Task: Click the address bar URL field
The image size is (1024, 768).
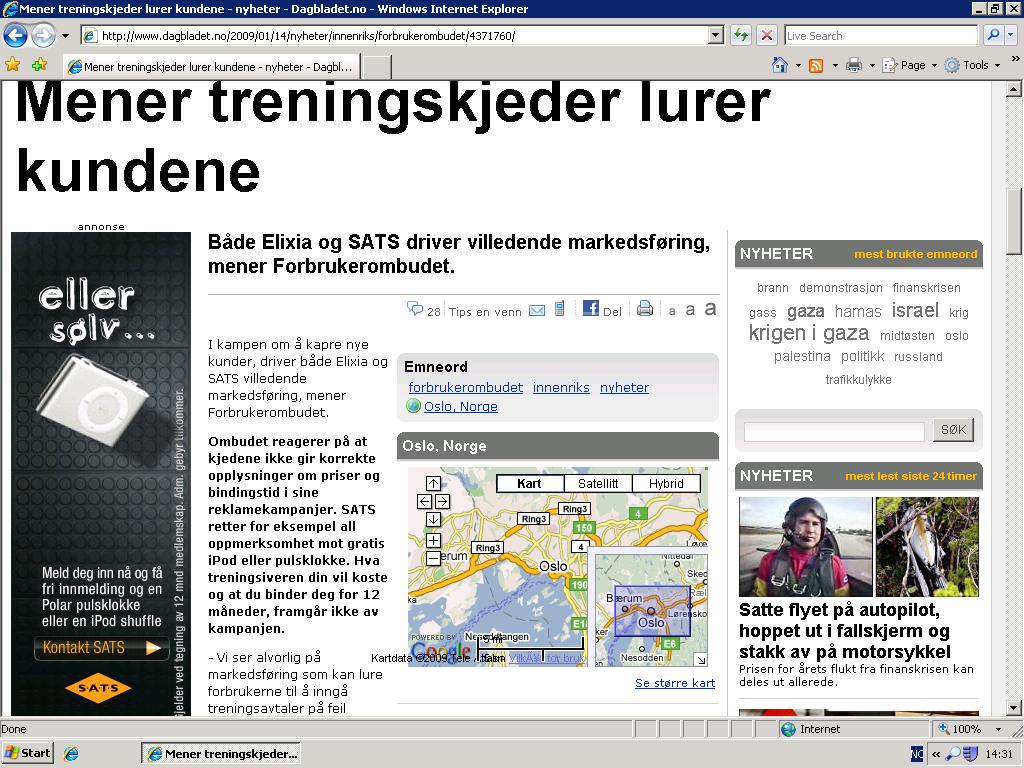Action: pos(394,36)
